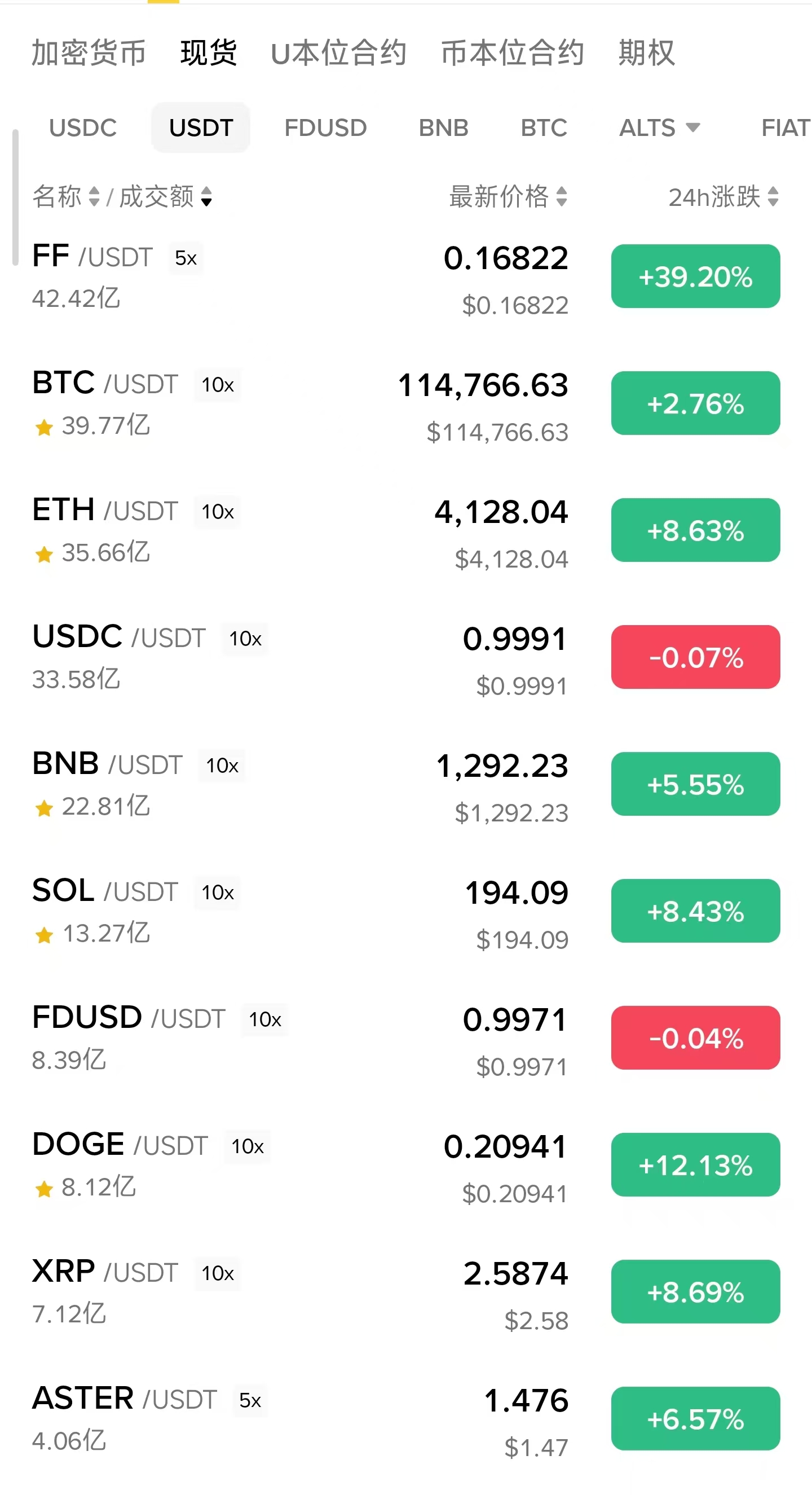This screenshot has height=1495, width=812.
Task: Open the FIAT market category
Action: (784, 127)
